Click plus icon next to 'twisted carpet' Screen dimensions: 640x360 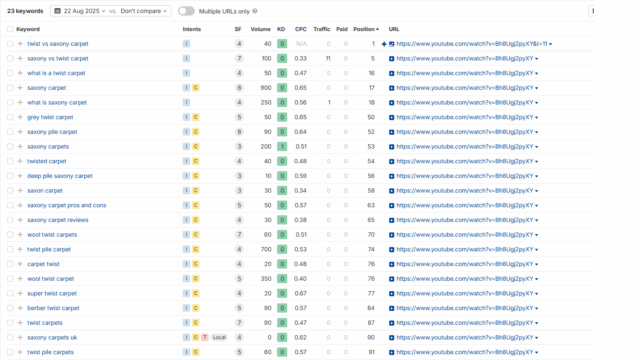(20, 161)
